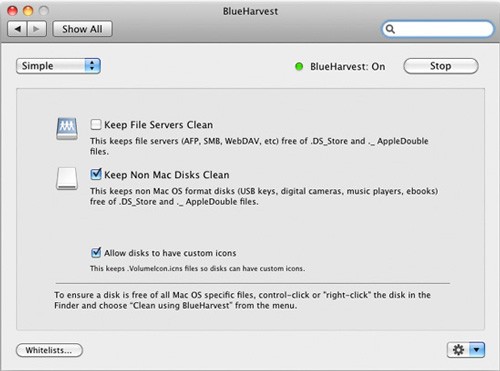The image size is (500, 371).
Task: Click the file server drive icon
Action: click(67, 129)
